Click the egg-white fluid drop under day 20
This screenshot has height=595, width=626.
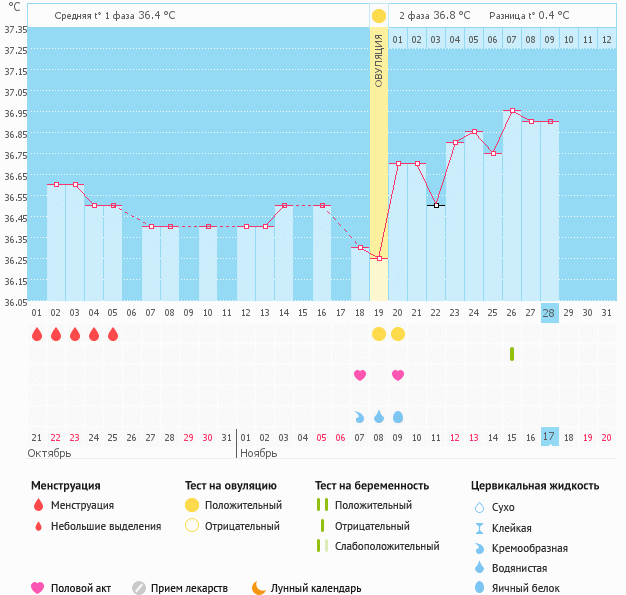click(x=398, y=416)
